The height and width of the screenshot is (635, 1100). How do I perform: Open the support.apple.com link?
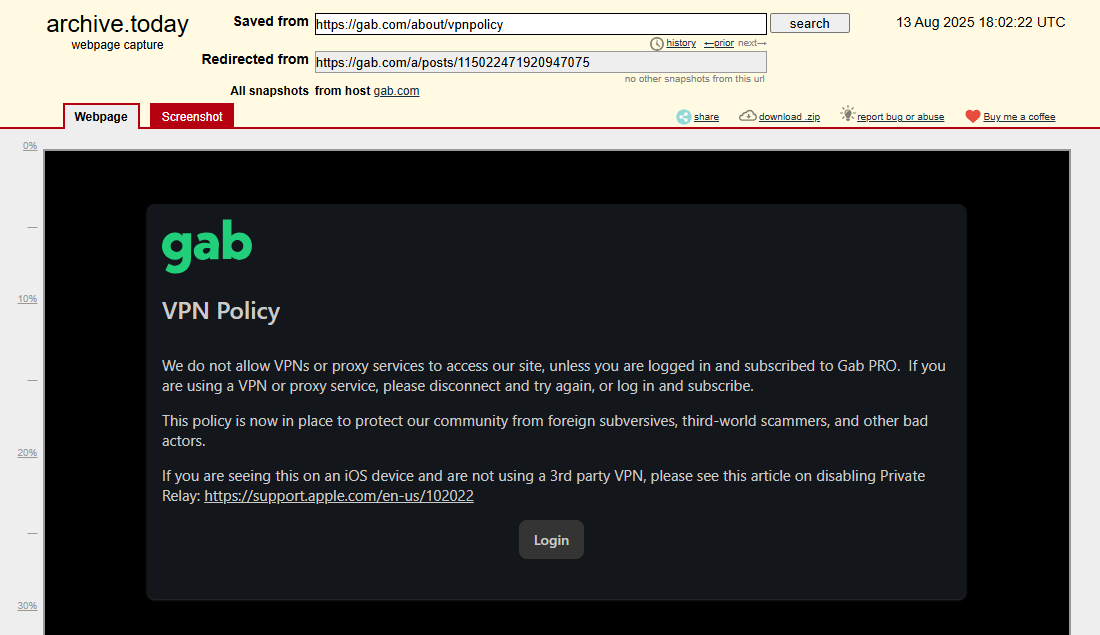coord(339,495)
